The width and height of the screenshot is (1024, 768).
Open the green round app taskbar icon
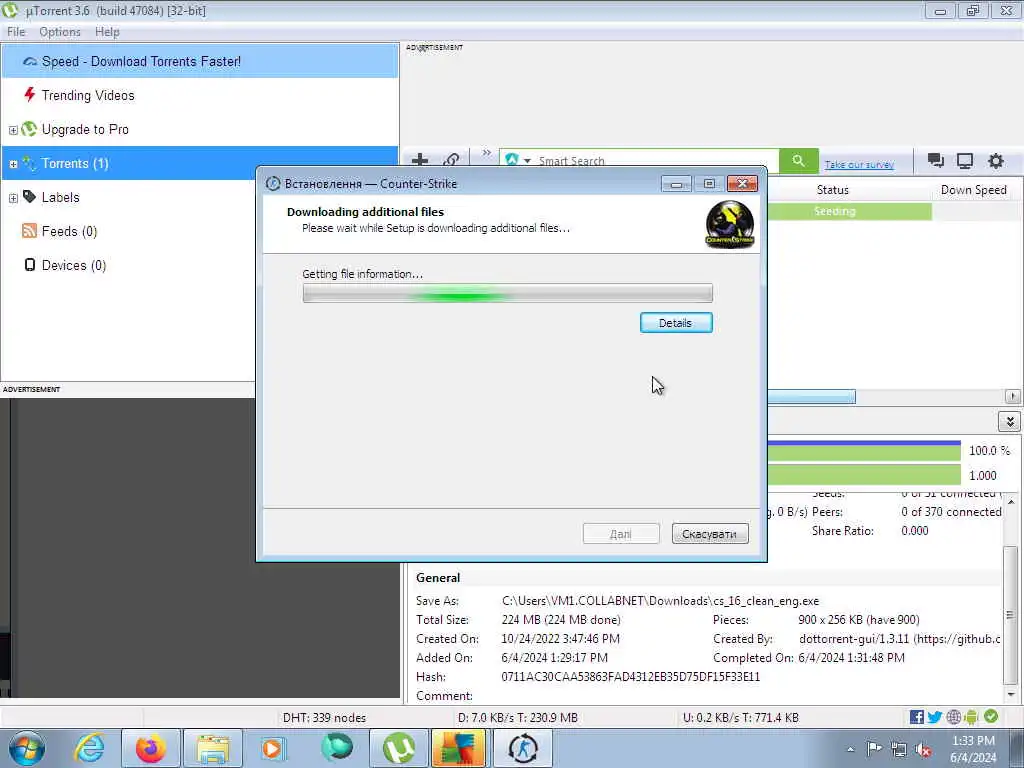[x=336, y=748]
